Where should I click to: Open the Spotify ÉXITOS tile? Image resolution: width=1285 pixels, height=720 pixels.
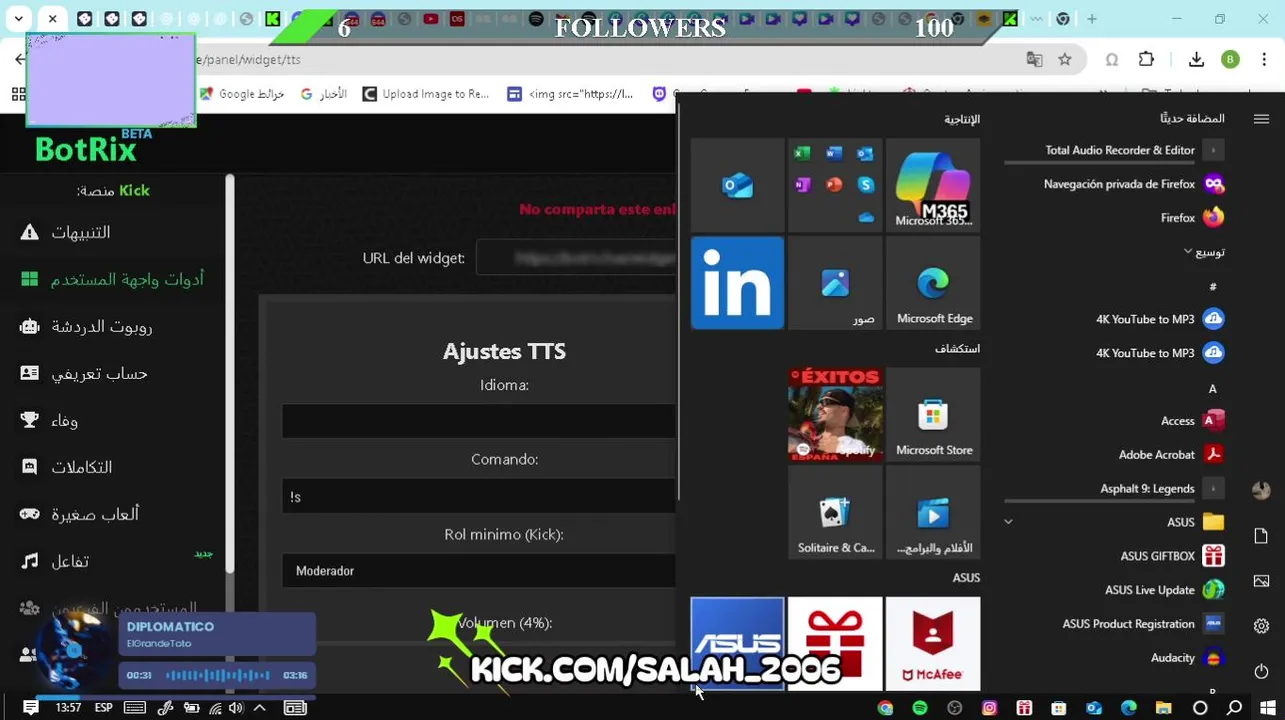(x=835, y=414)
